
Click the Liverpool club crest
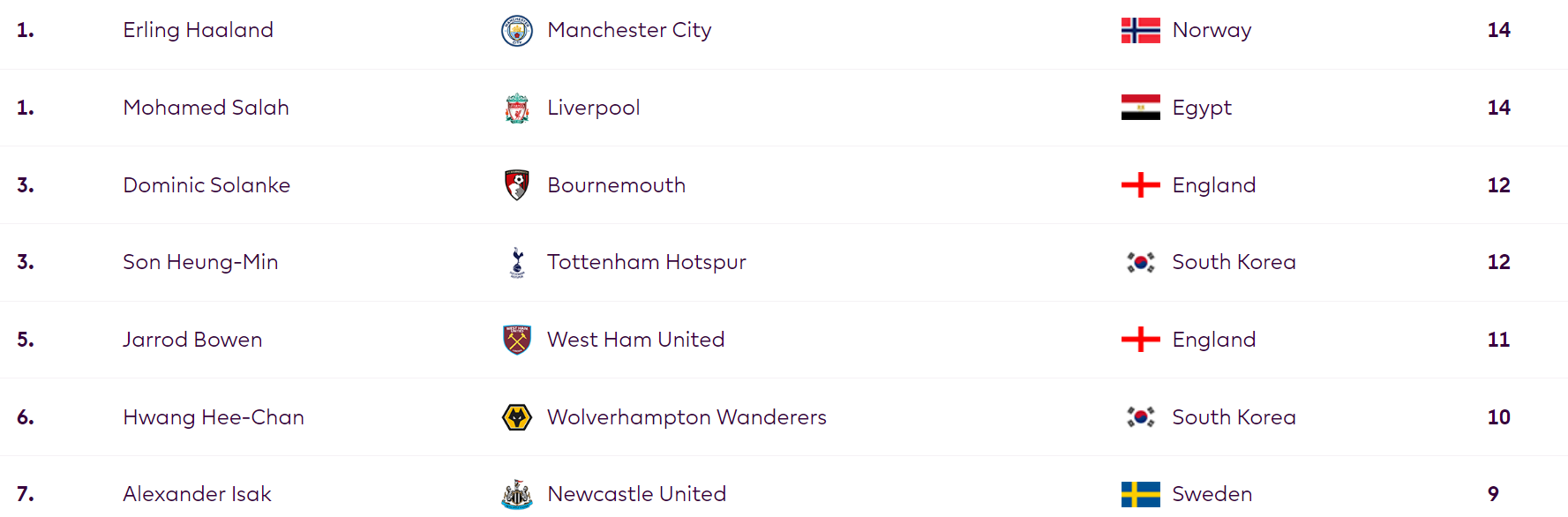pos(517,109)
